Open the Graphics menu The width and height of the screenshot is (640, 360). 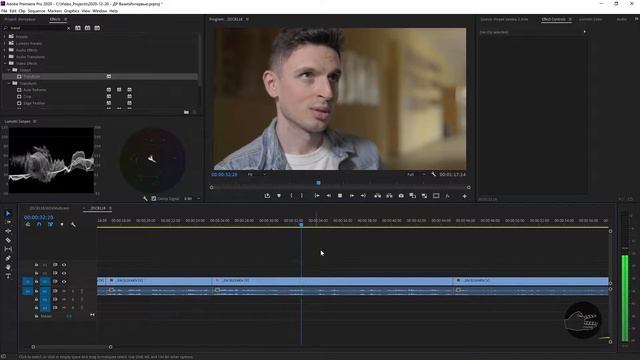(x=71, y=11)
